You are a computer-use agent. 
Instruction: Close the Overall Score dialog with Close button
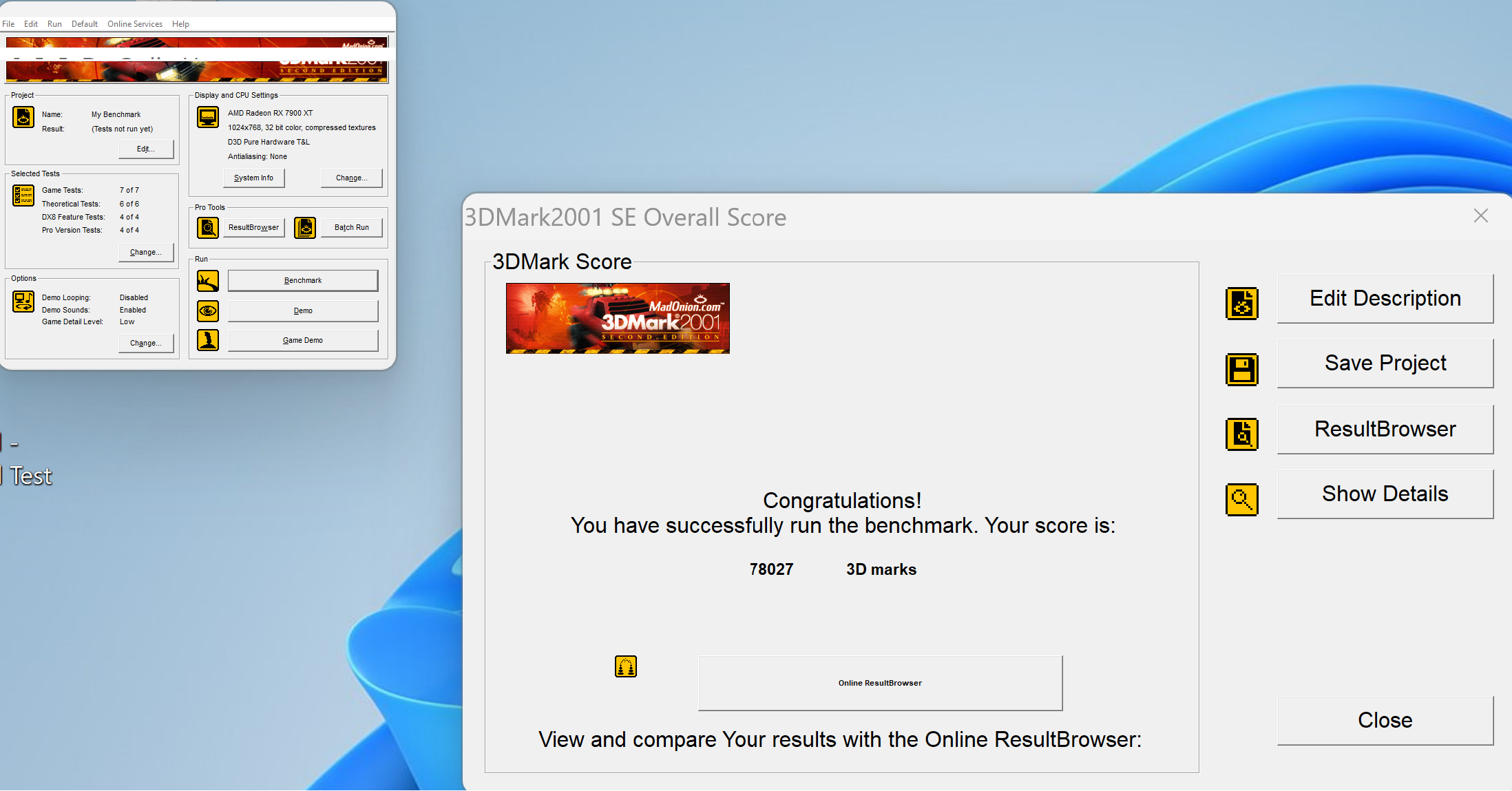click(x=1385, y=720)
